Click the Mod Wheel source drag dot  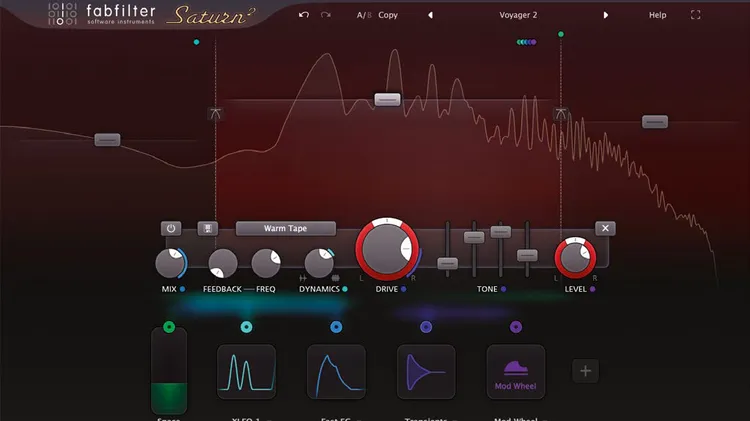516,327
